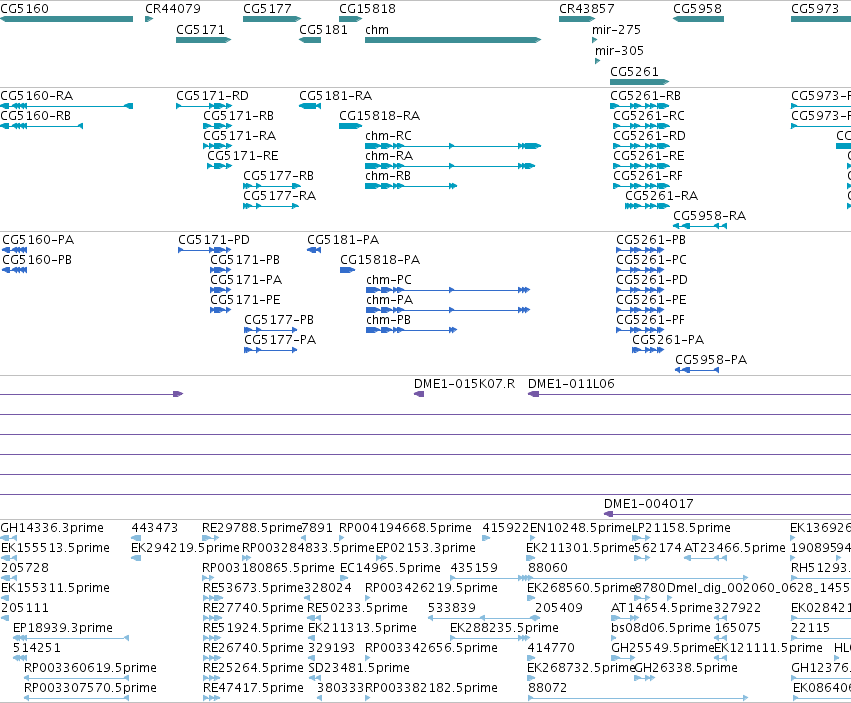Click the CG5160 gene label
The image size is (851, 703).
24,9
